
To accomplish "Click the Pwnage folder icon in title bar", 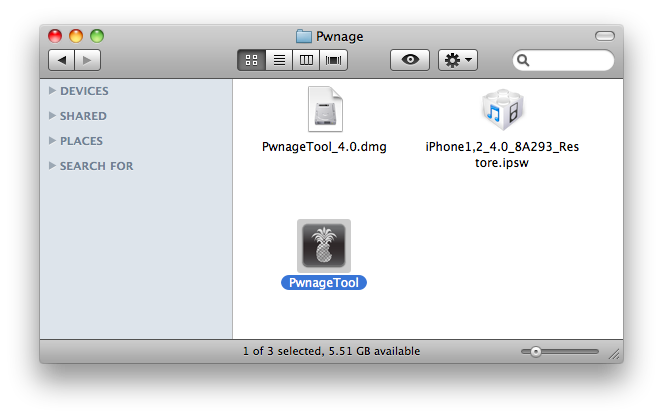I will pos(304,37).
